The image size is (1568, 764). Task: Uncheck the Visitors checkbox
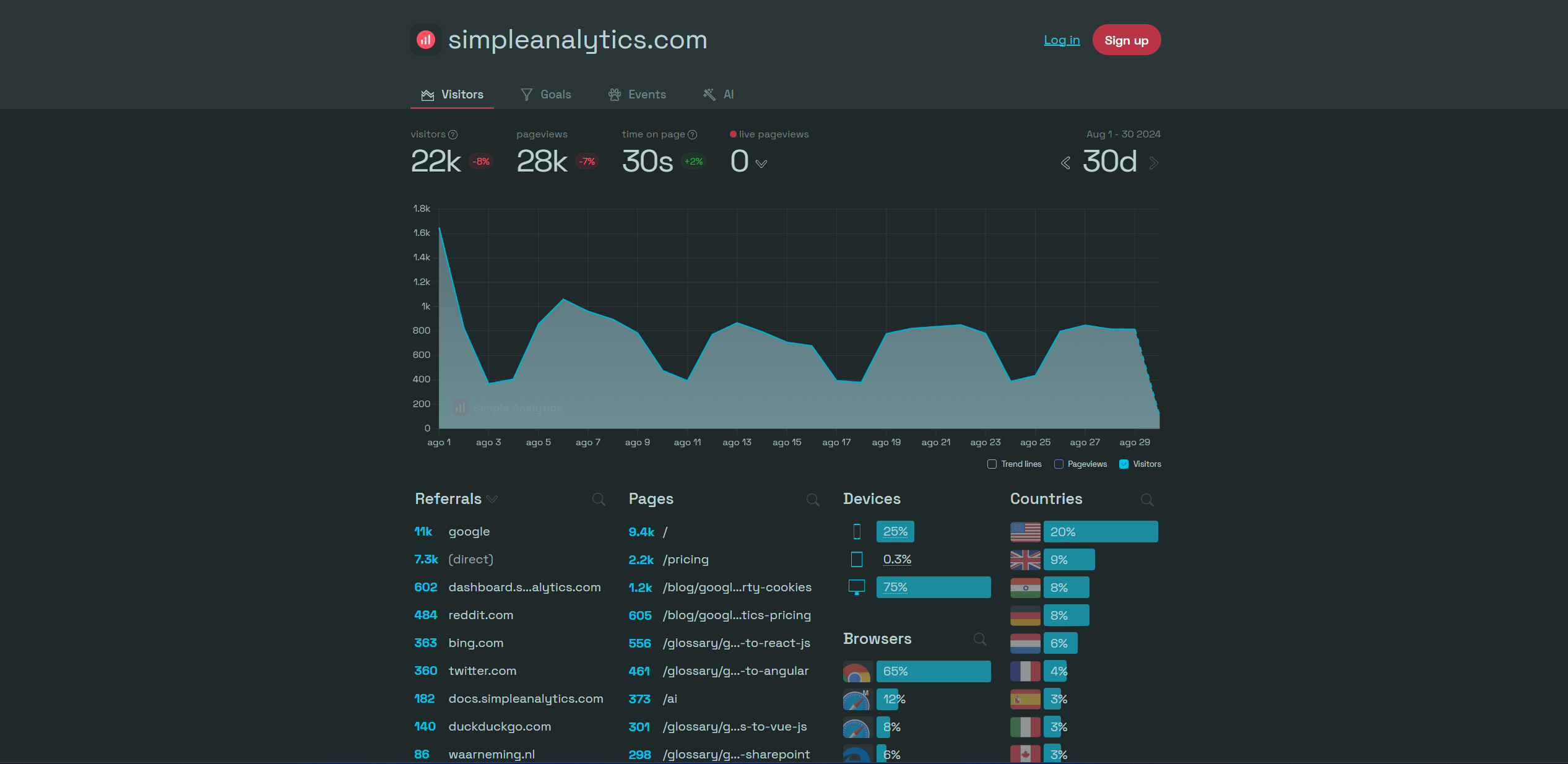pyautogui.click(x=1124, y=464)
